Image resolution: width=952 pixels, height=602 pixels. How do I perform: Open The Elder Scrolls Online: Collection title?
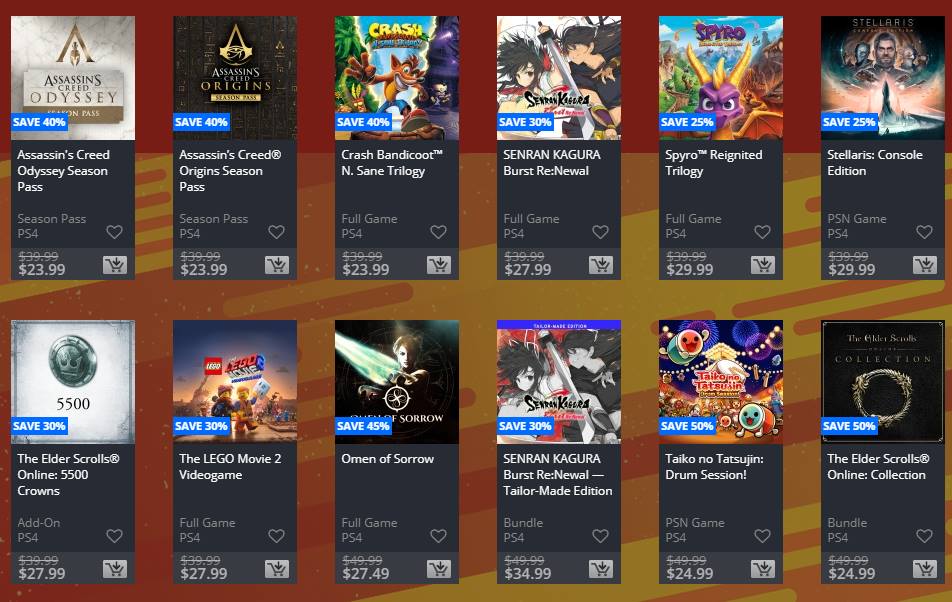pos(878,467)
